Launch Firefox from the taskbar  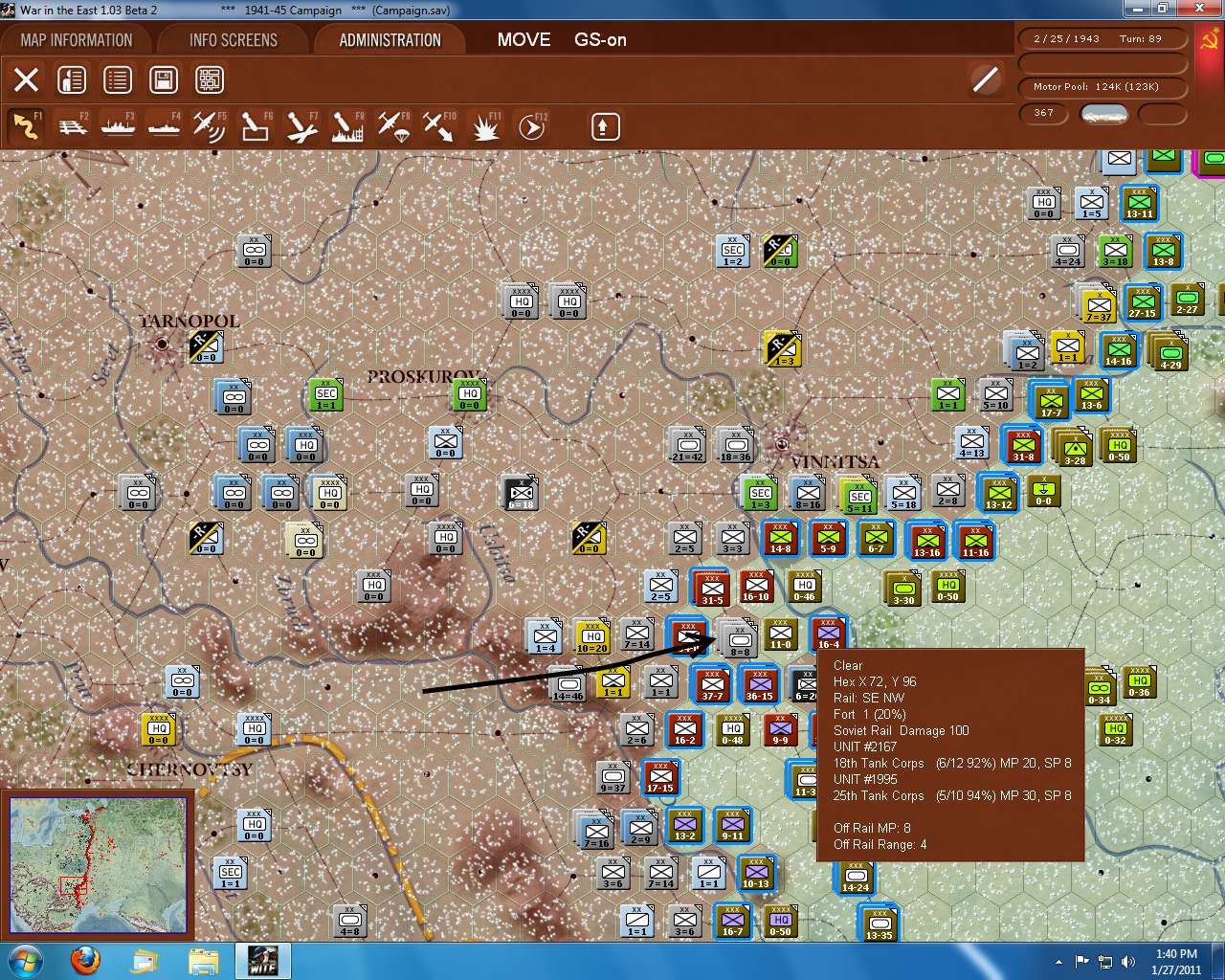click(85, 961)
